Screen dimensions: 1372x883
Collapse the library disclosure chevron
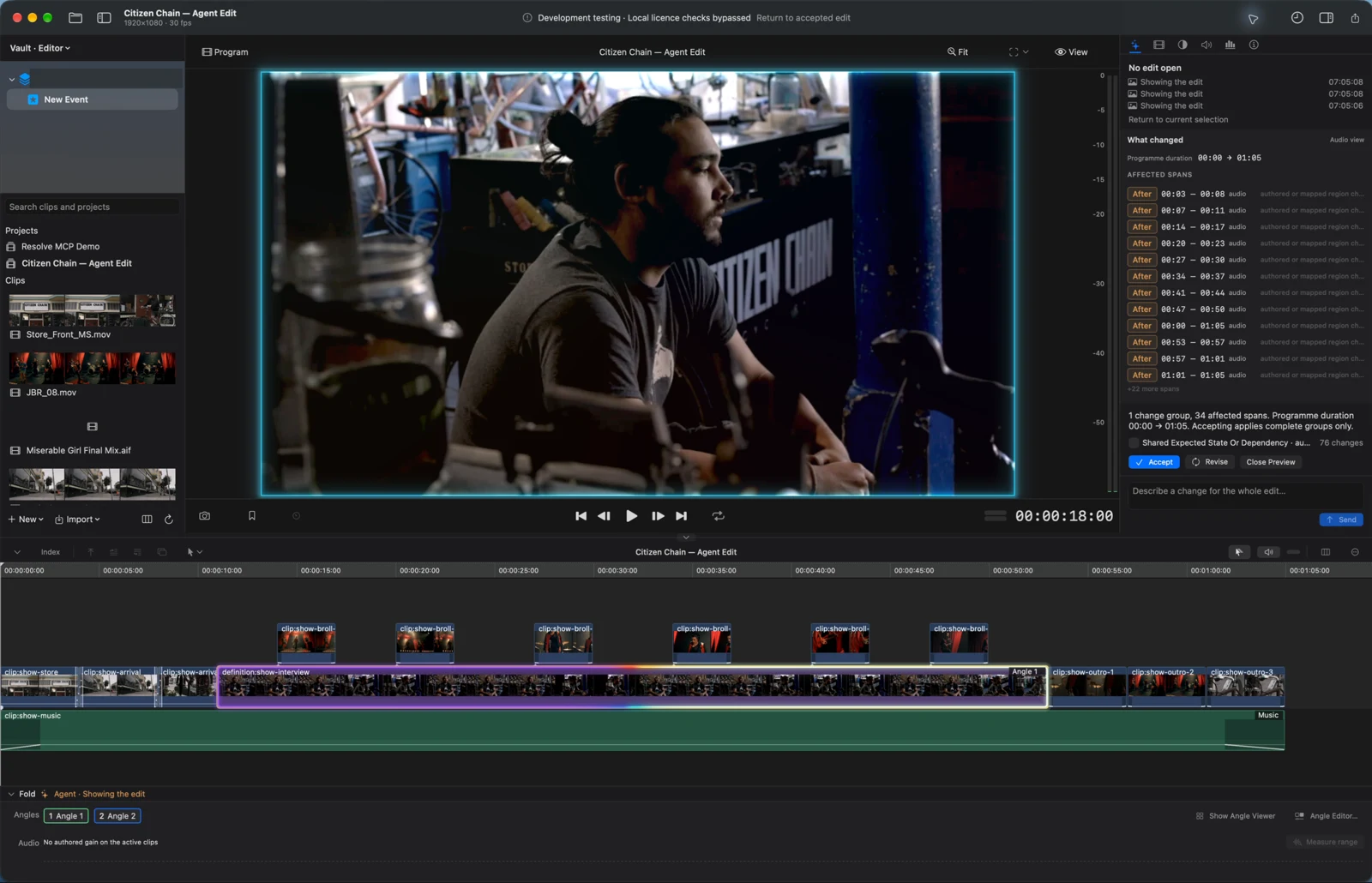pos(11,79)
